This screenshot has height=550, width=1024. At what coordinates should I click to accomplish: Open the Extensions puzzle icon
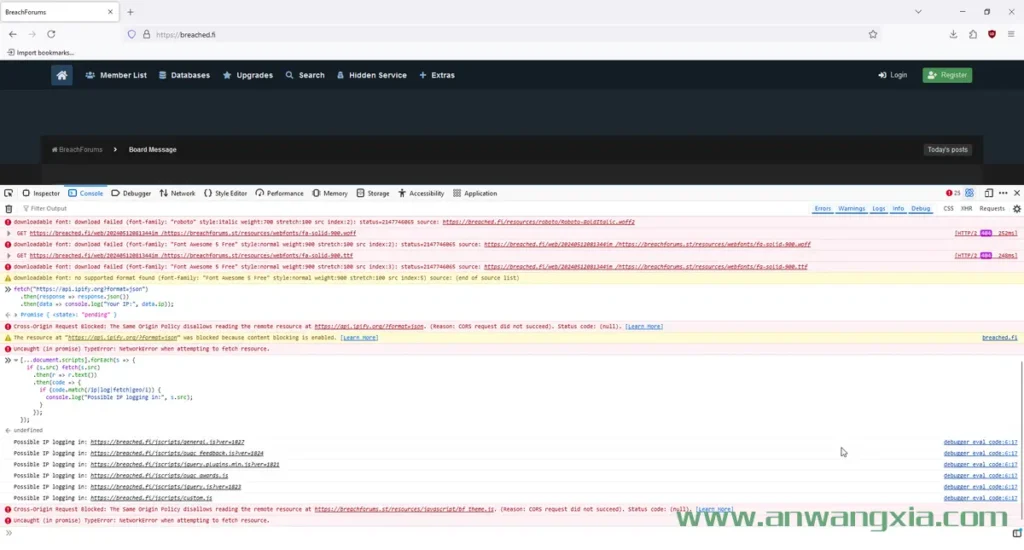pyautogui.click(x=973, y=34)
